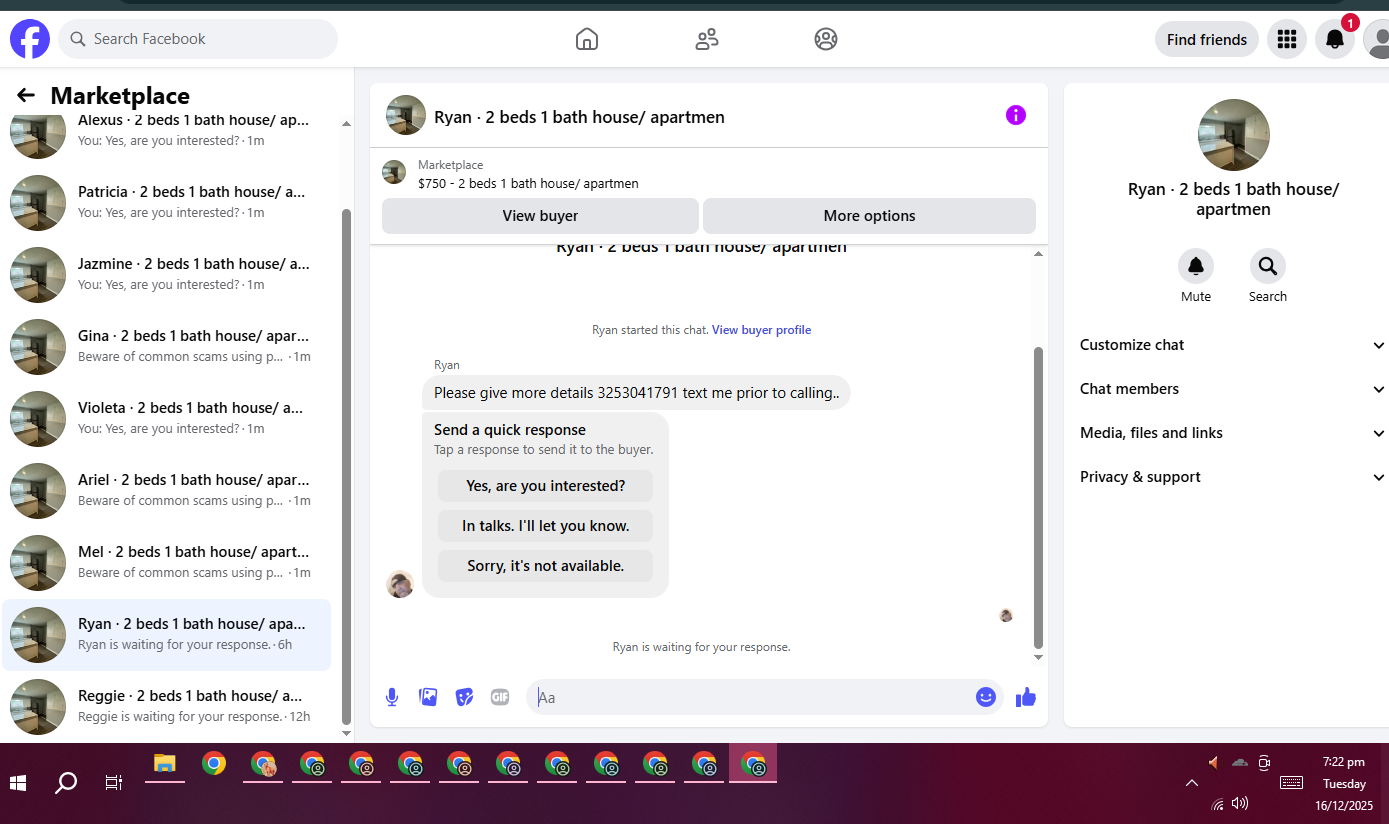Open the account profile picture menu
The width and height of the screenshot is (1389, 824).
point(1377,39)
